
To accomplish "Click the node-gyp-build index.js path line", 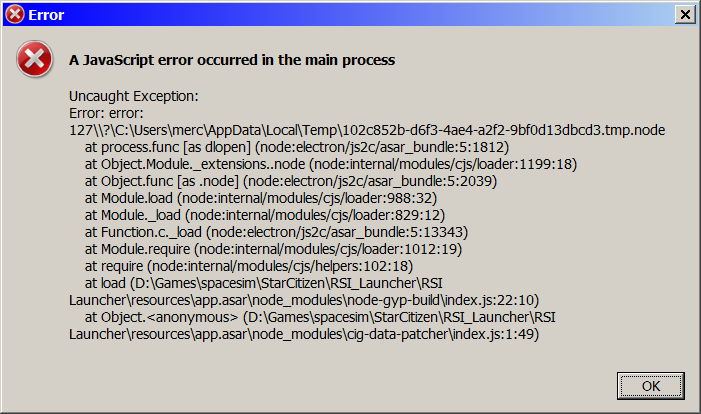I will pos(304,299).
